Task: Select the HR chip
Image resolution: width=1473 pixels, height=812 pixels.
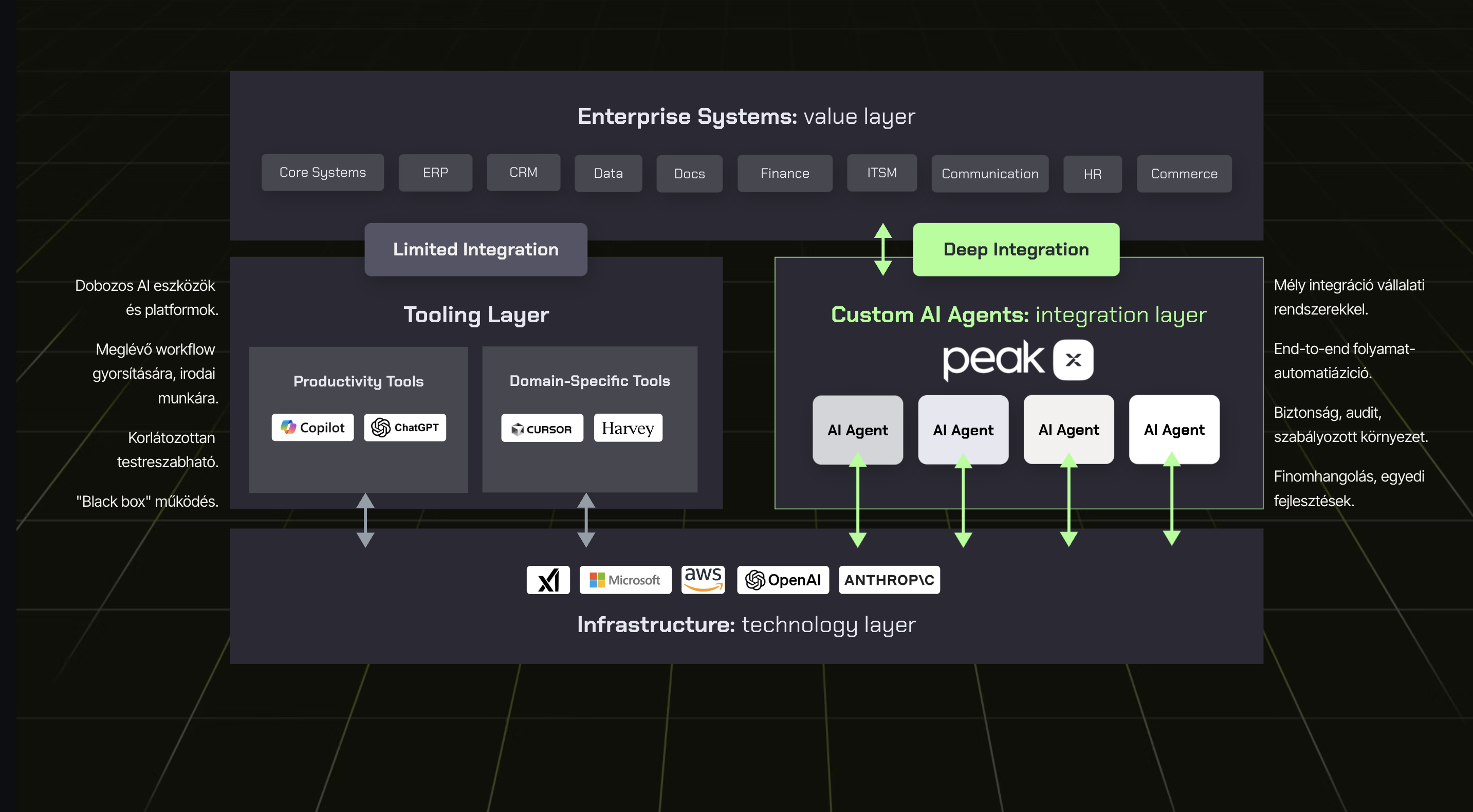Action: click(1093, 174)
